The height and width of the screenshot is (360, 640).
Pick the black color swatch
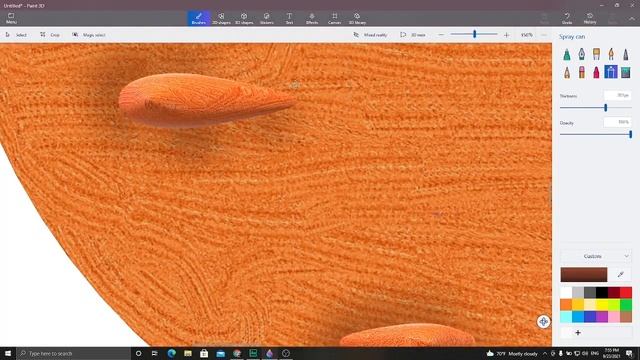[602, 292]
